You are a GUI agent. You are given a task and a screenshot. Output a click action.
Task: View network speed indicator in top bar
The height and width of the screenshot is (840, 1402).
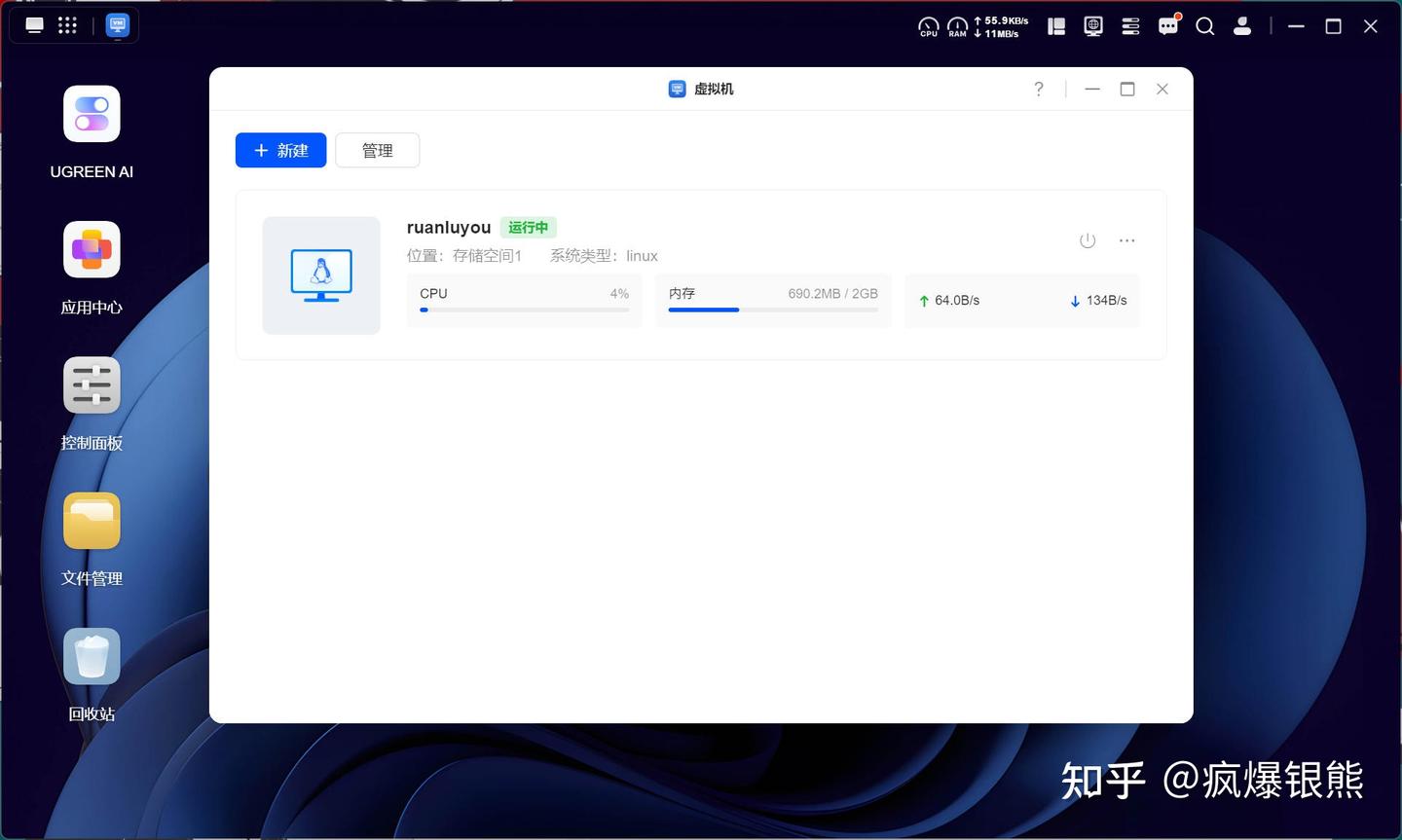tap(1001, 26)
